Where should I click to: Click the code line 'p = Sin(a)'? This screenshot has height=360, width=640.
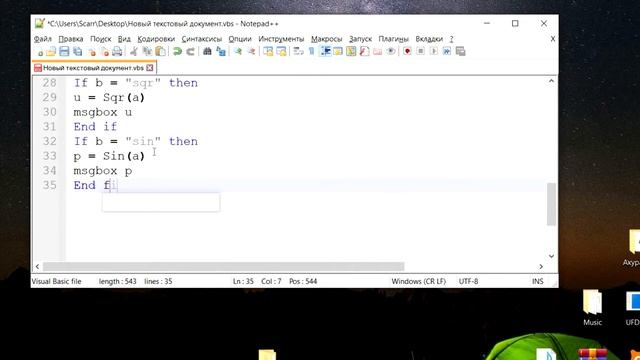click(x=109, y=156)
